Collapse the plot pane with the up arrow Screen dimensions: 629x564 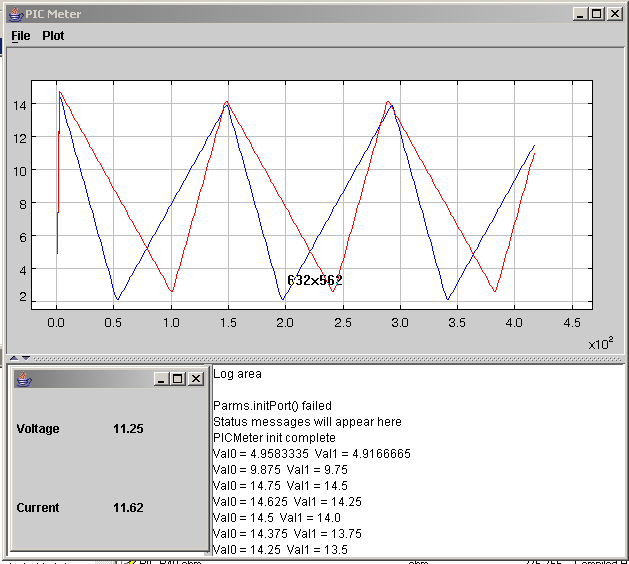pos(13,358)
